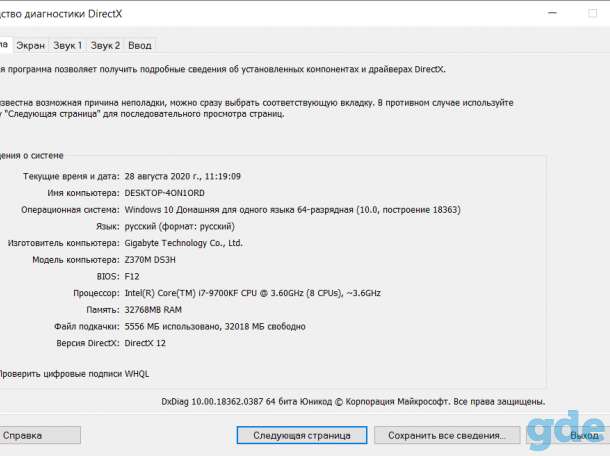Viewport: 610px width, 456px height.
Task: Click the Справка button
Action: (x=39, y=435)
